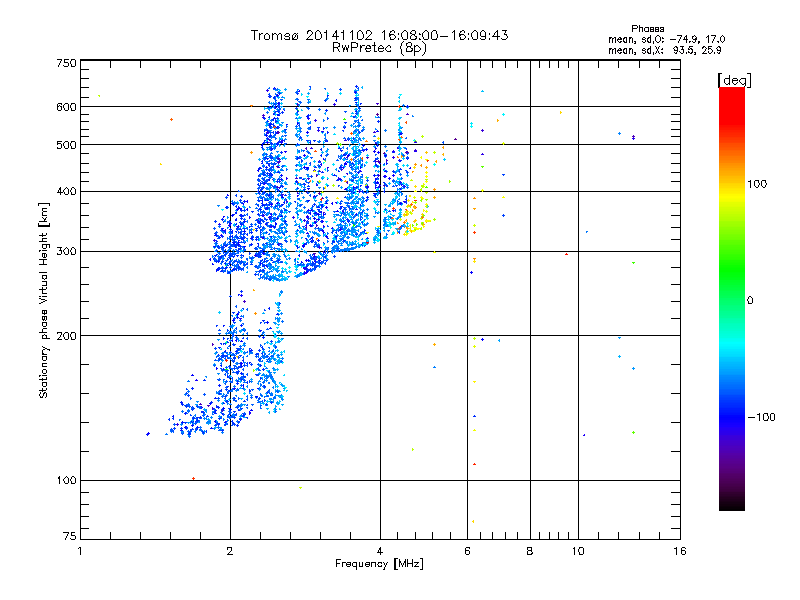The height and width of the screenshot is (600, 800).
Task: Click the 'Stationary phase Virtual Height [km]' axis title
Action: pyautogui.click(x=44, y=300)
